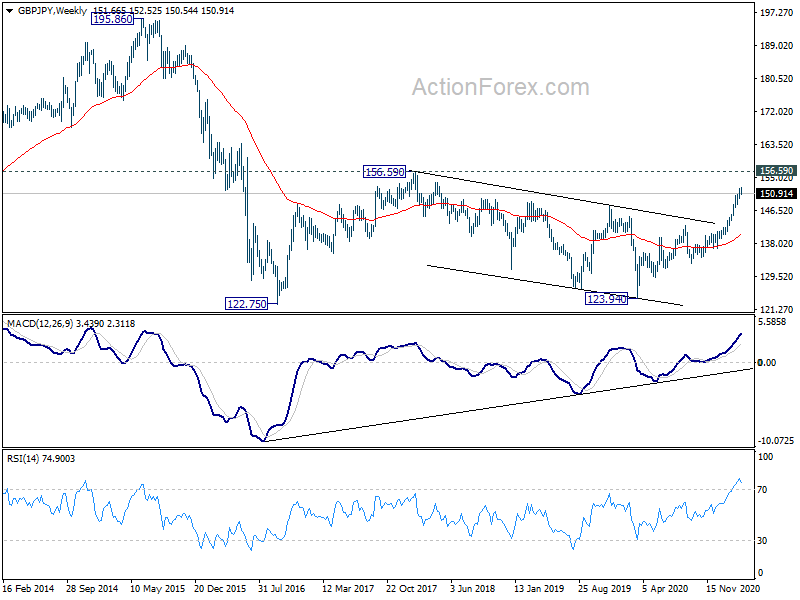Screen dimensions: 800x600
Task: Click the MACD(12,26,9) indicator label
Action: click(x=40, y=323)
